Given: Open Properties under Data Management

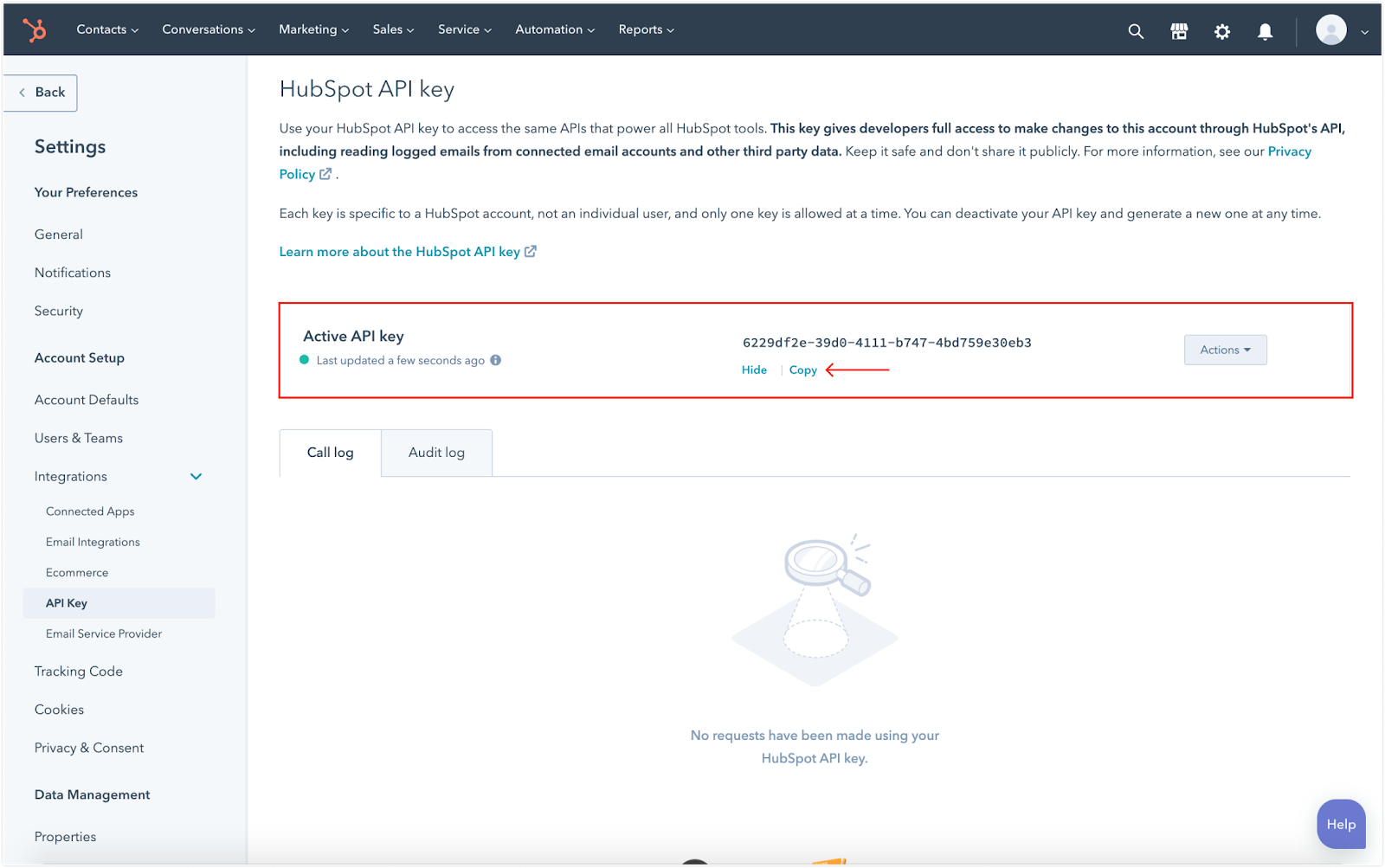Looking at the screenshot, I should pos(66,837).
